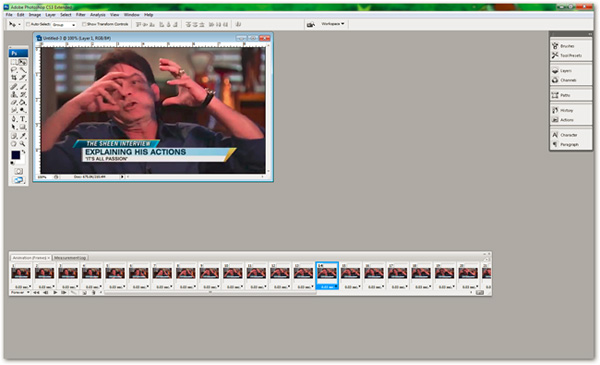Duplicate the selected animation frame

point(85,292)
